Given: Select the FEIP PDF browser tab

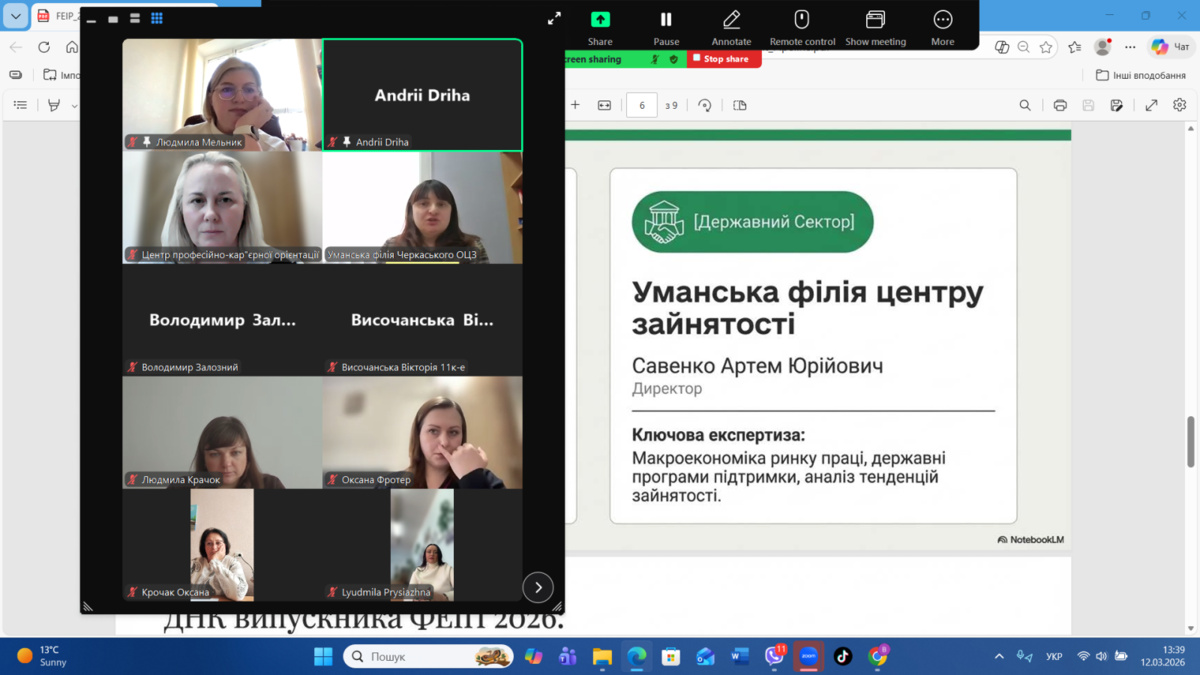Looking at the screenshot, I should (x=60, y=16).
